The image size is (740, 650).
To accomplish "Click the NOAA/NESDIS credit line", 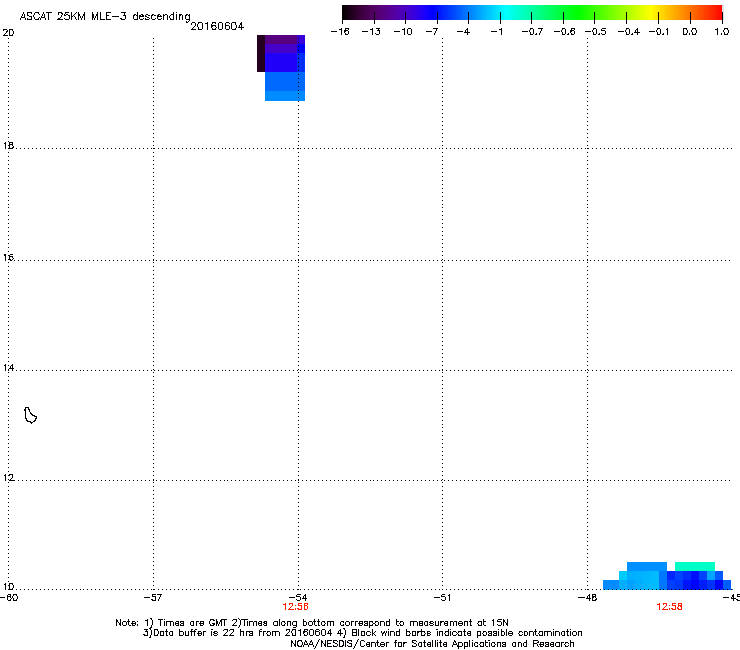I will (x=432, y=644).
